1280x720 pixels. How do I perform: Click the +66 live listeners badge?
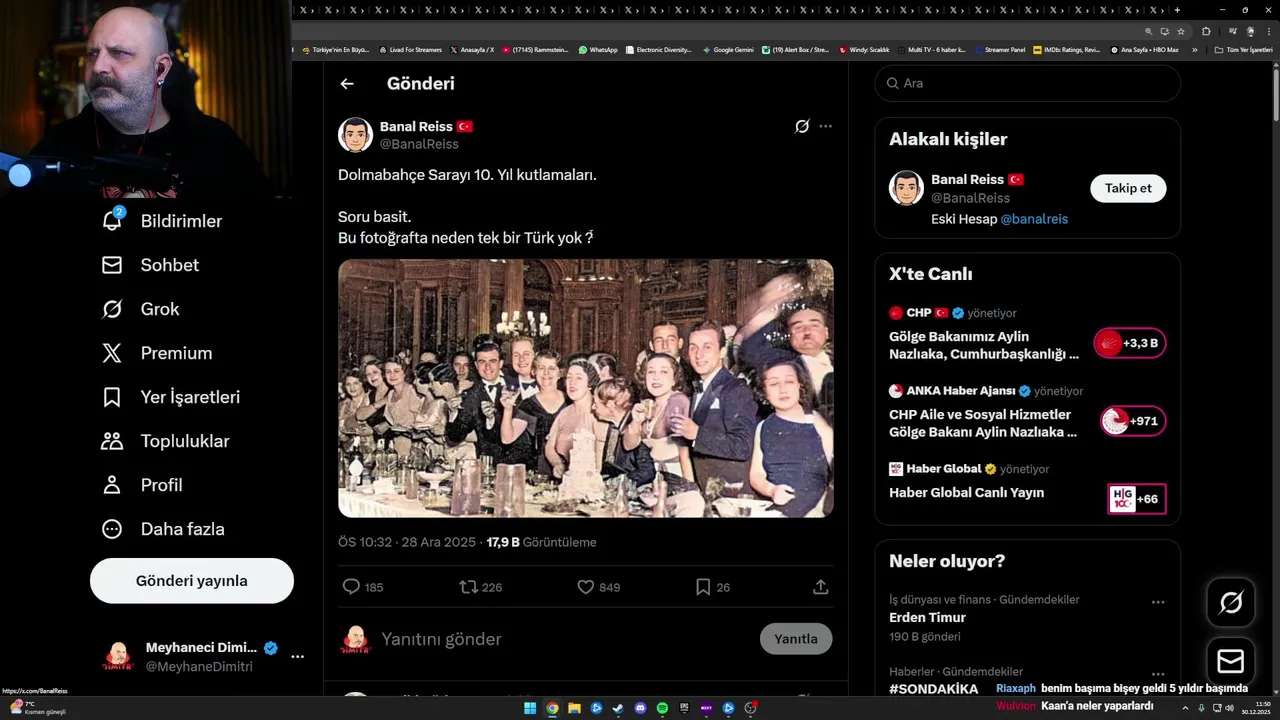coord(1137,499)
